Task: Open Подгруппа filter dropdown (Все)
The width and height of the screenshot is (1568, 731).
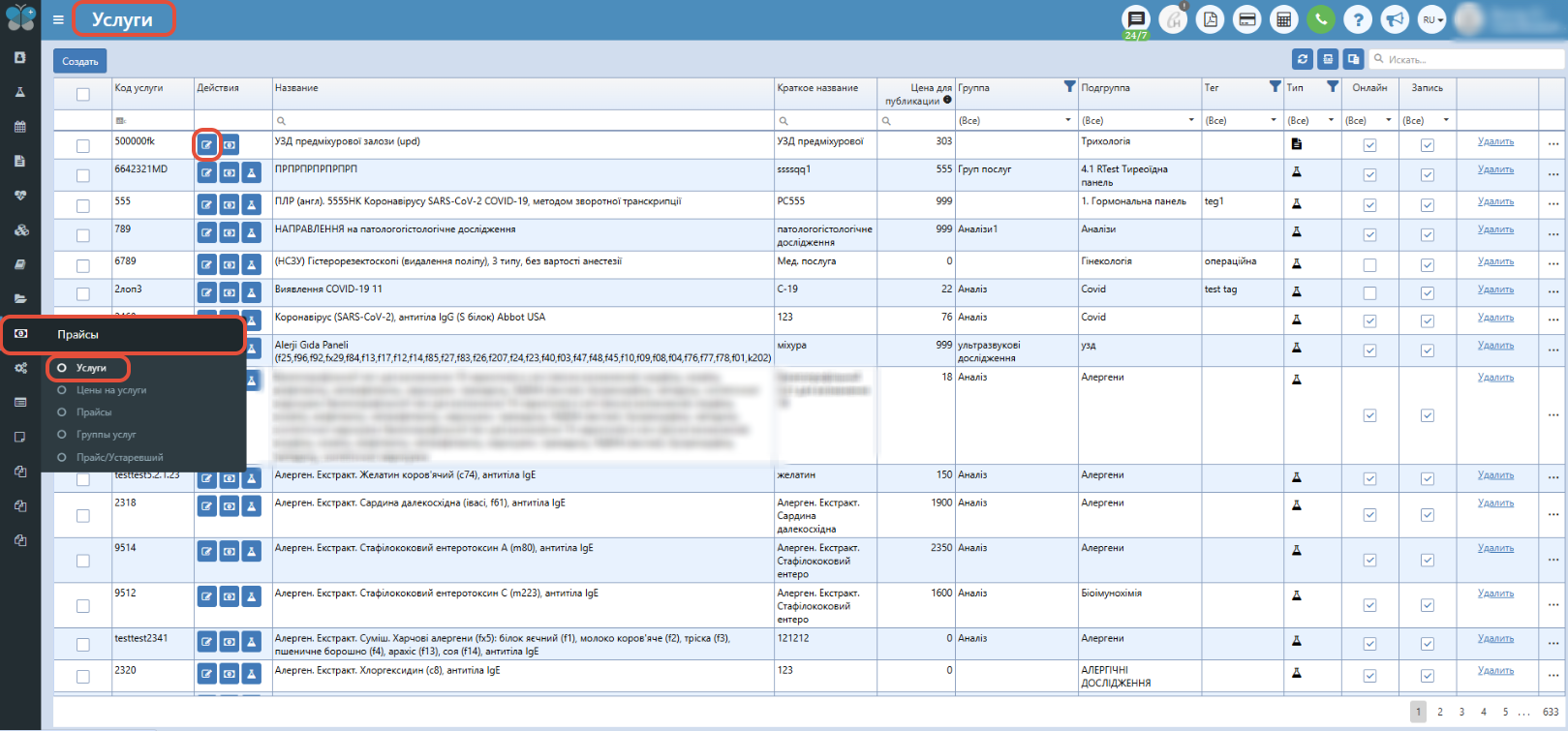Action: (x=1139, y=120)
